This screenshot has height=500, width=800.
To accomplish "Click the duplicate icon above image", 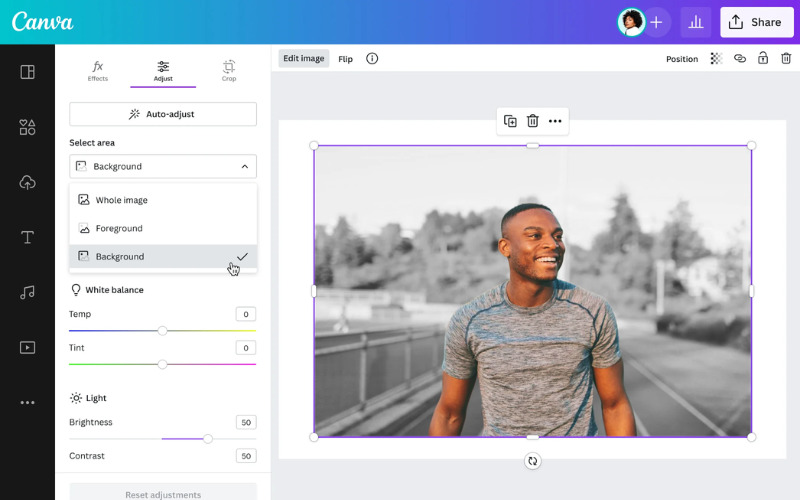I will [510, 121].
